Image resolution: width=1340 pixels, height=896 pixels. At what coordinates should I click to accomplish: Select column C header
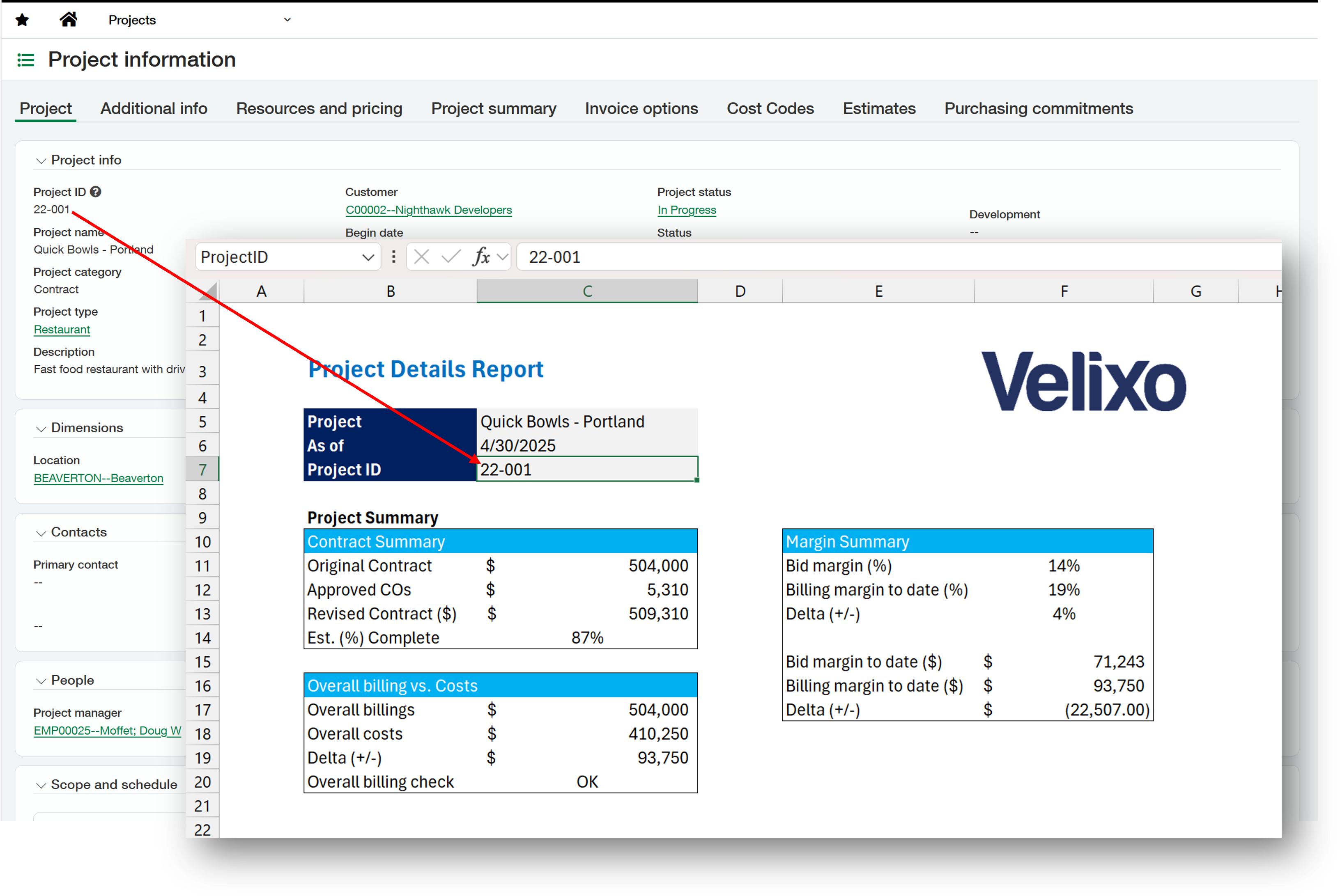[586, 291]
